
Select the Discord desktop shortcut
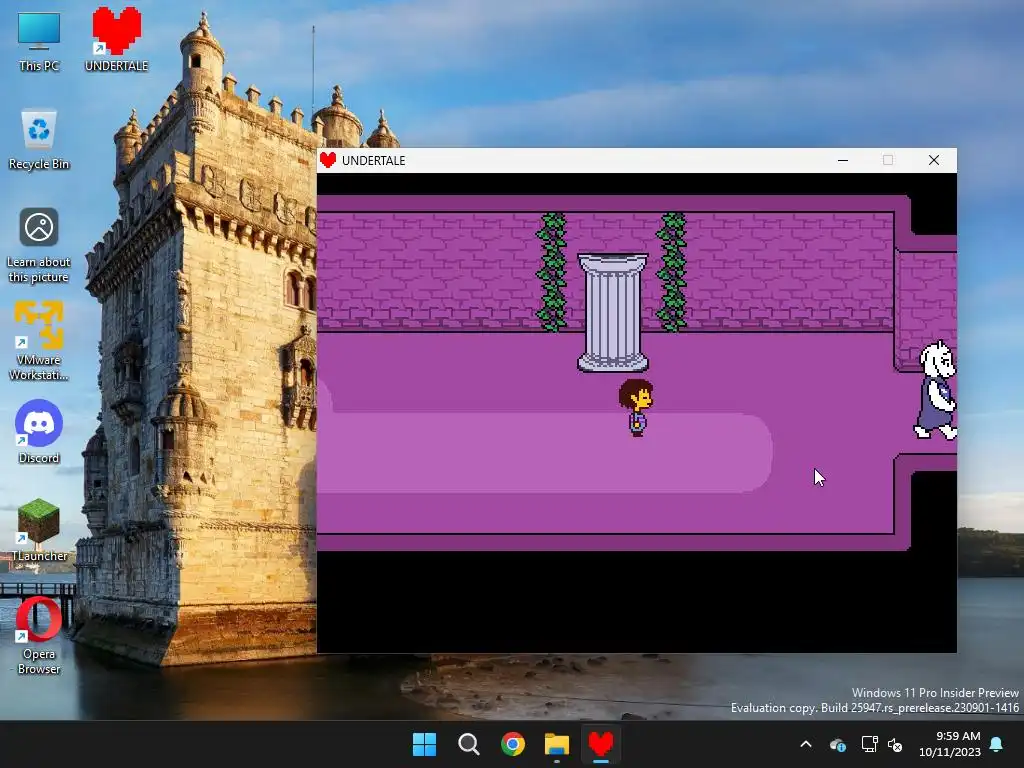tap(39, 432)
